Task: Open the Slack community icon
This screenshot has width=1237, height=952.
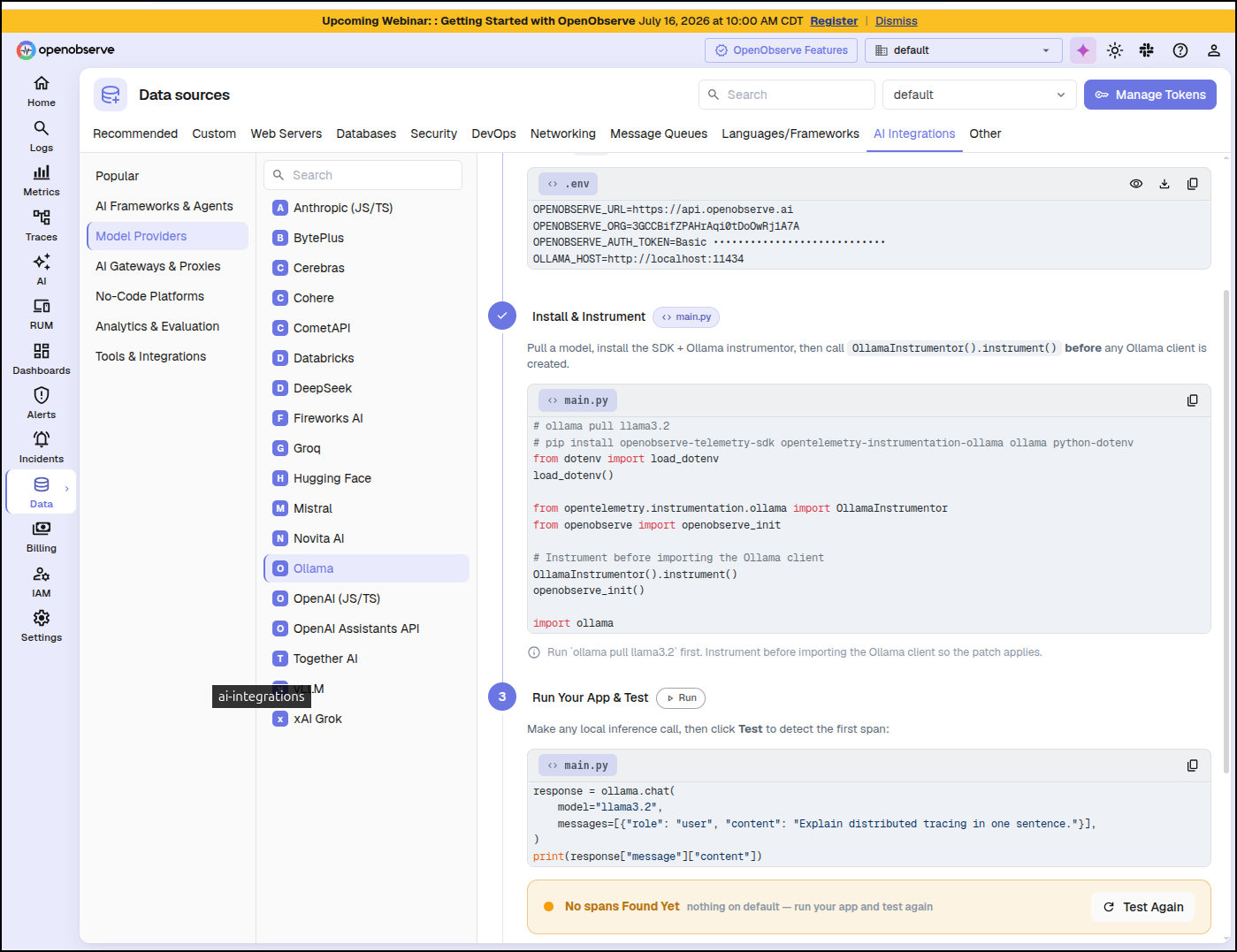Action: click(x=1147, y=50)
